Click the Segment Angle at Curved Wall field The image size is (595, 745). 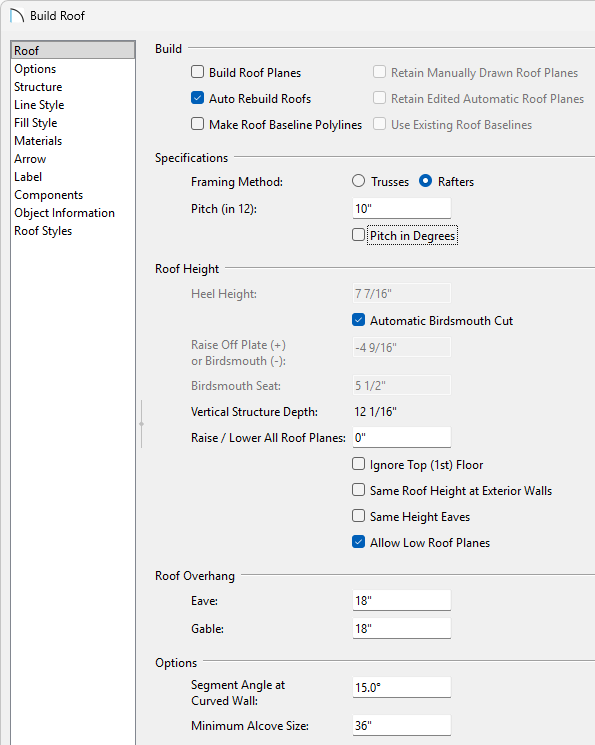point(402,688)
